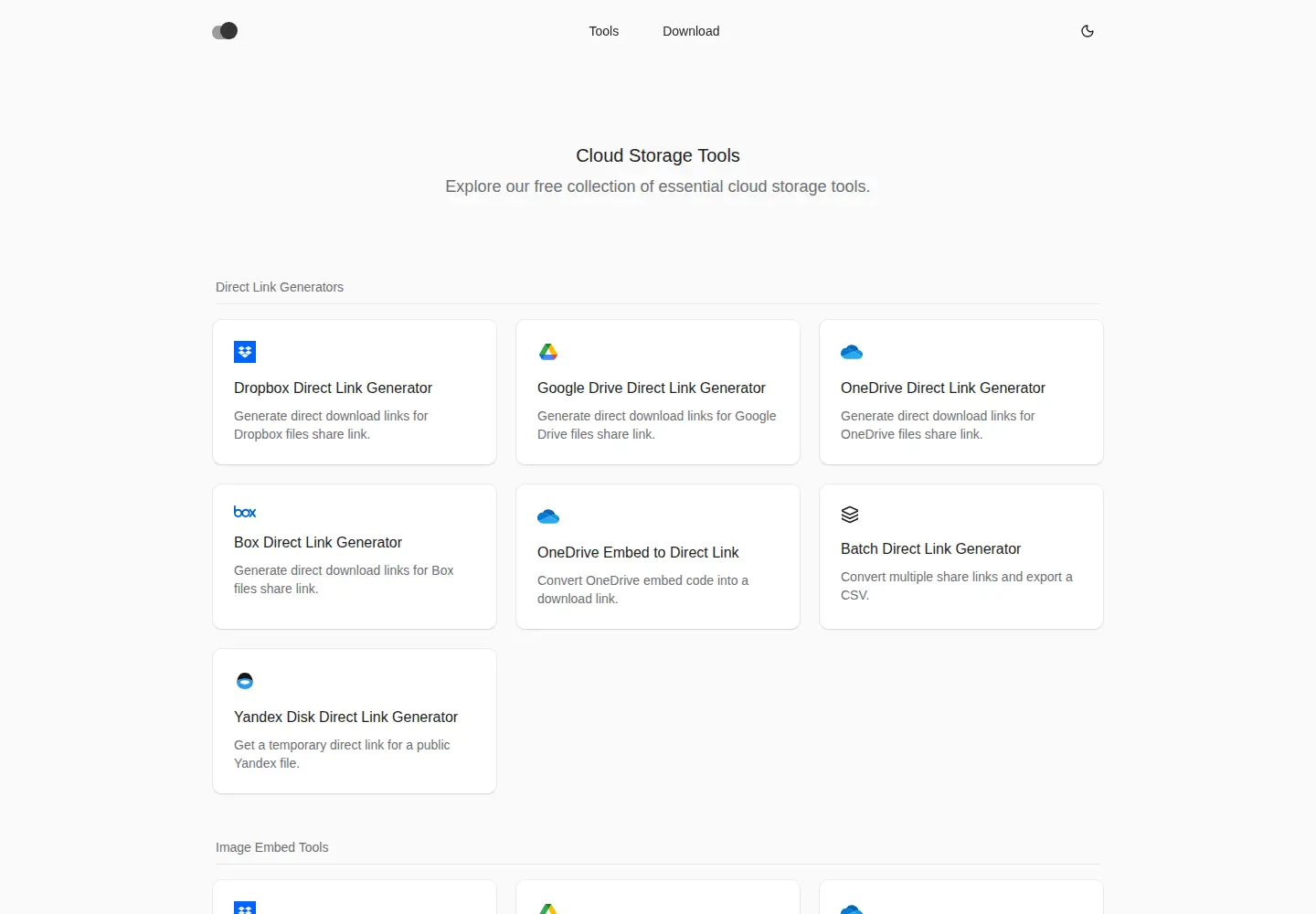Click "Convert multiple share links and export a CSV."

(x=957, y=586)
